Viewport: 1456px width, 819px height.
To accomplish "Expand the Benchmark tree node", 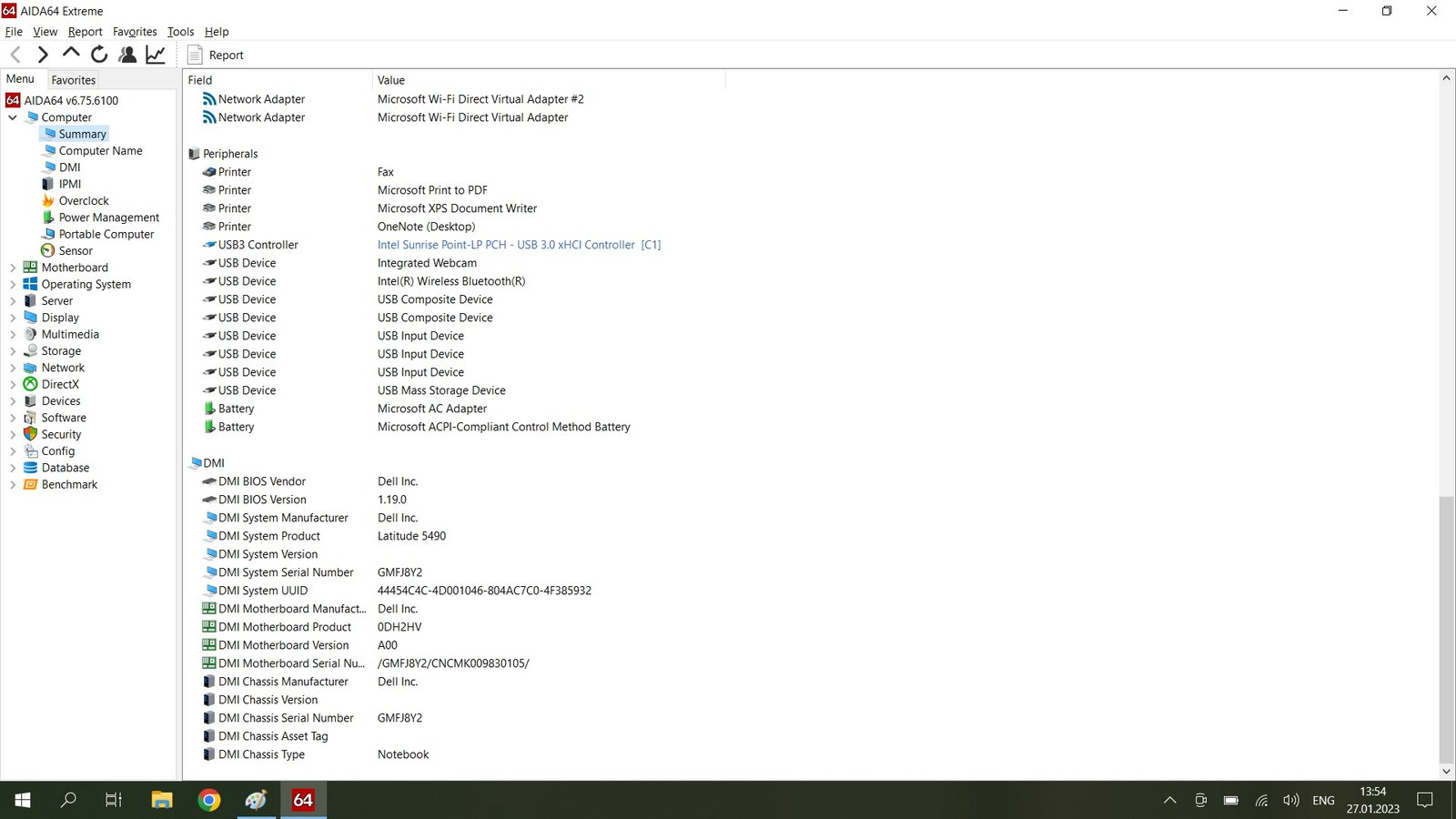I will [13, 485].
